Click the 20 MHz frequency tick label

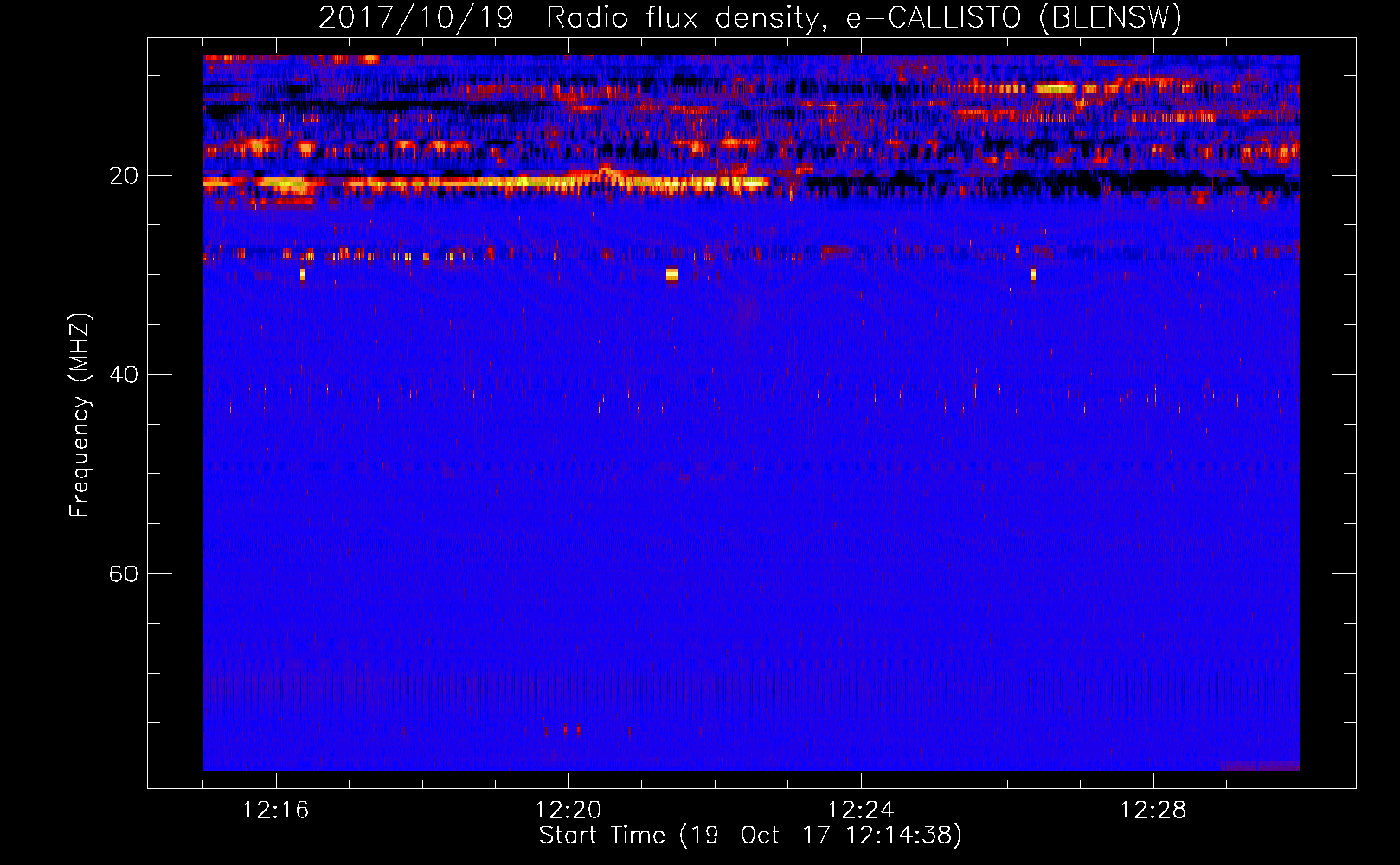123,176
